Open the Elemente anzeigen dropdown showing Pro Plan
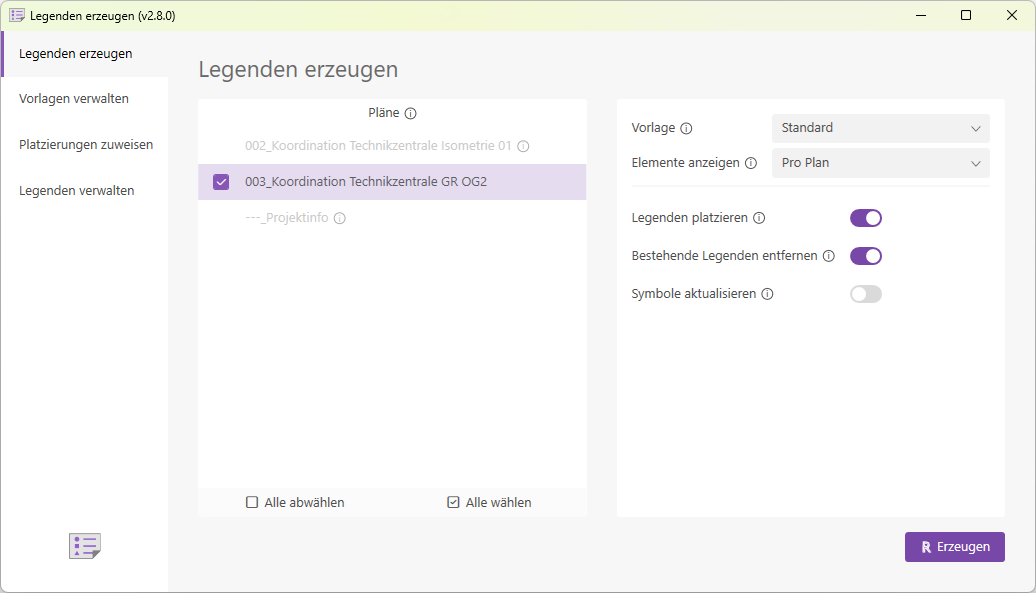 (879, 162)
